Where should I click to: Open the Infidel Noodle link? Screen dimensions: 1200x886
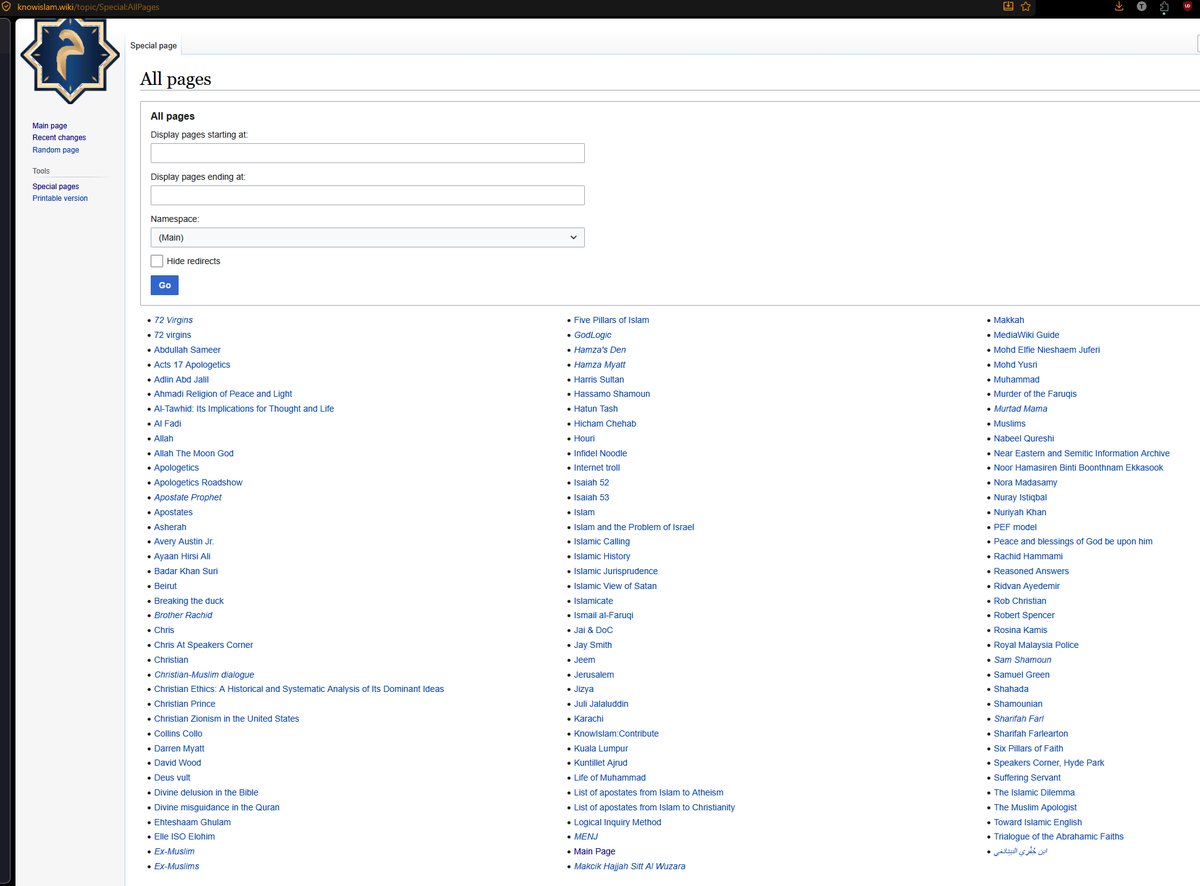point(600,453)
